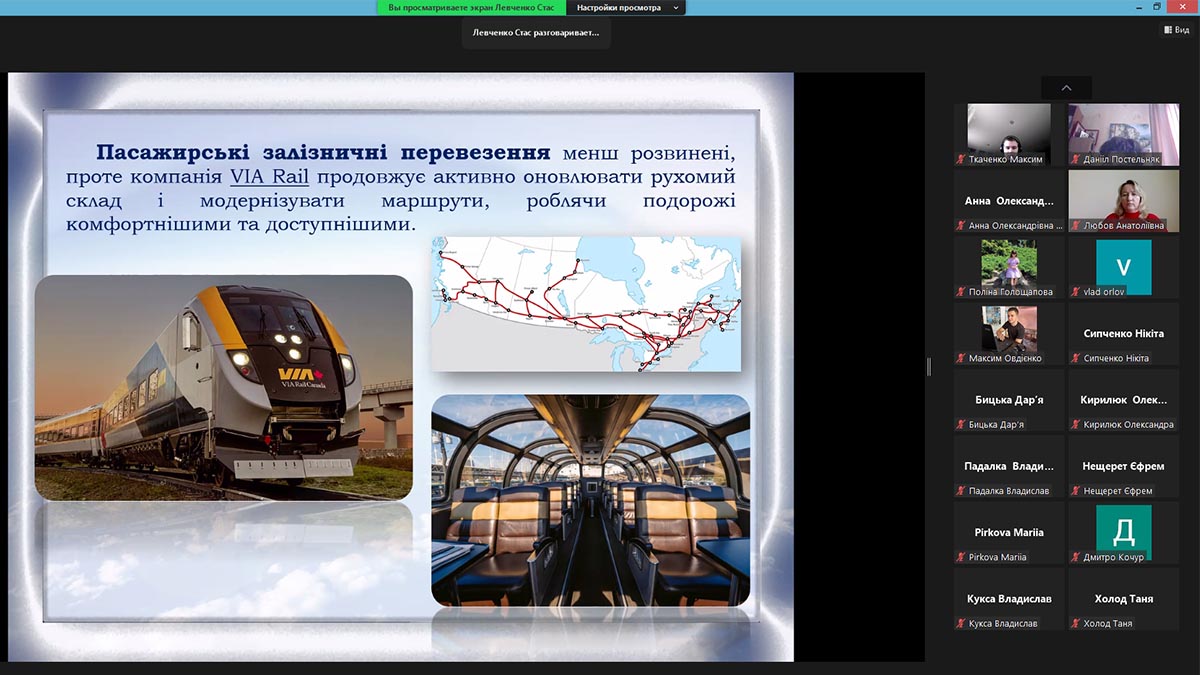
Task: Click muted mic icon for Pirkova Mariia
Action: (961, 557)
